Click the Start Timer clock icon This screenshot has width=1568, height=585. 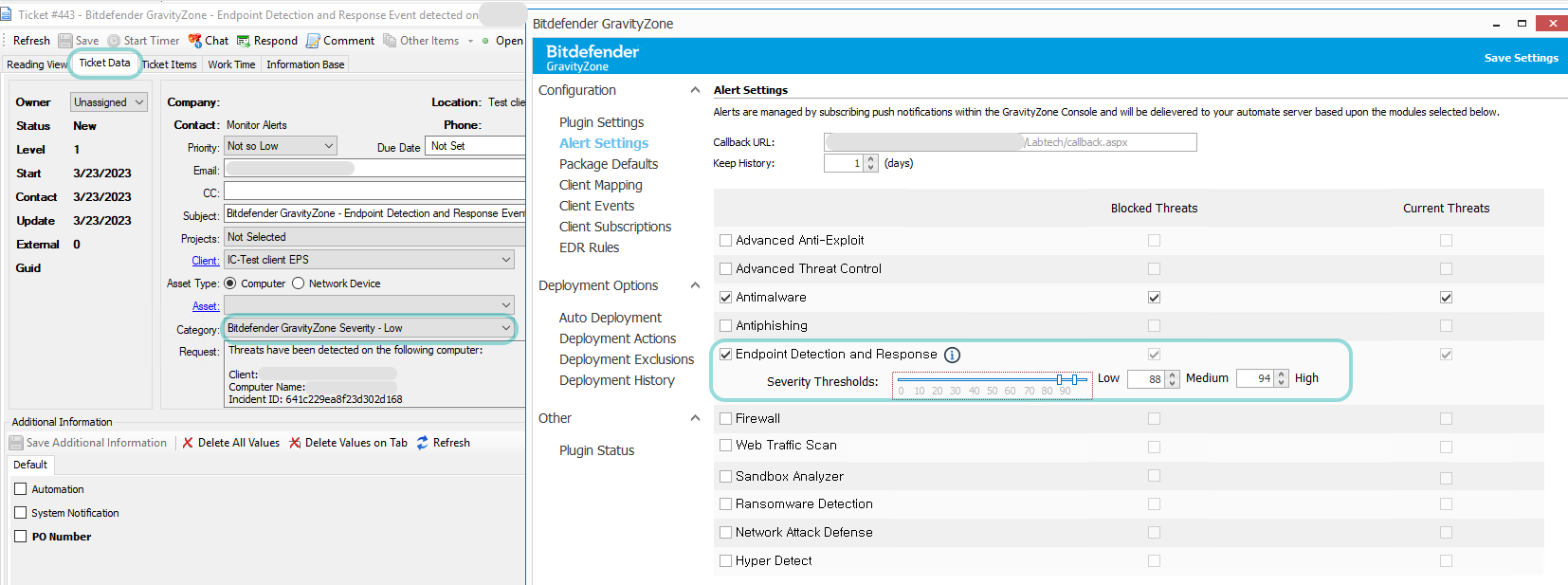pos(114,41)
